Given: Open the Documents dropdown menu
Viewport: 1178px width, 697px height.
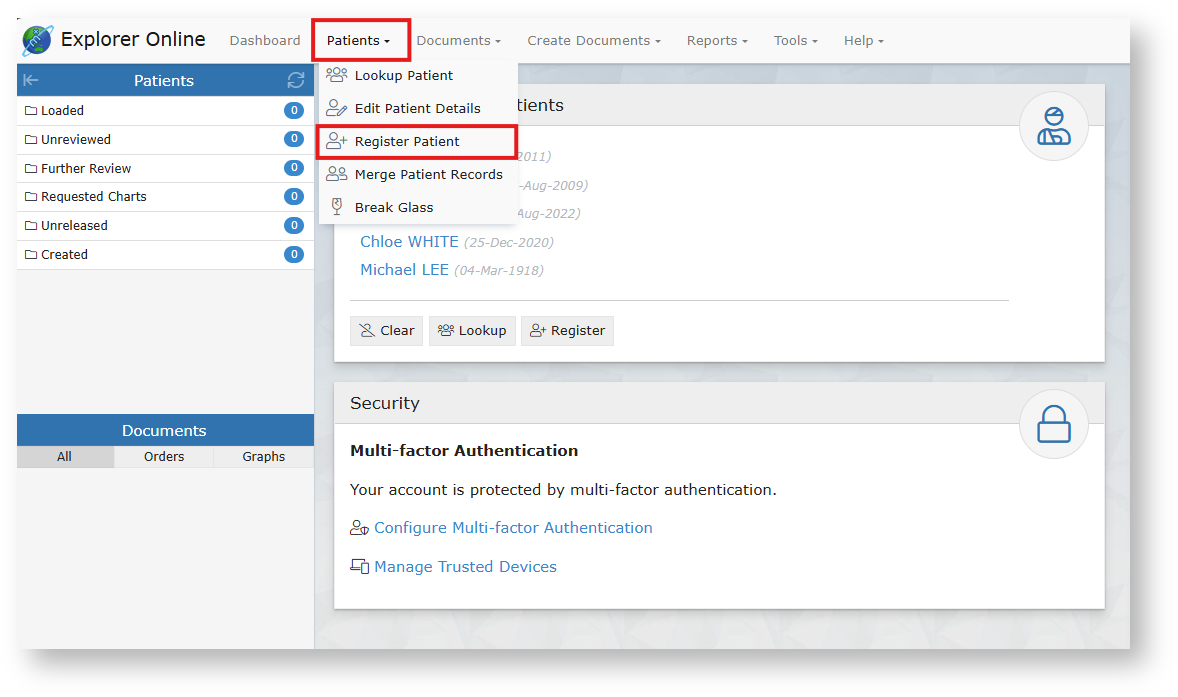Looking at the screenshot, I should (458, 41).
